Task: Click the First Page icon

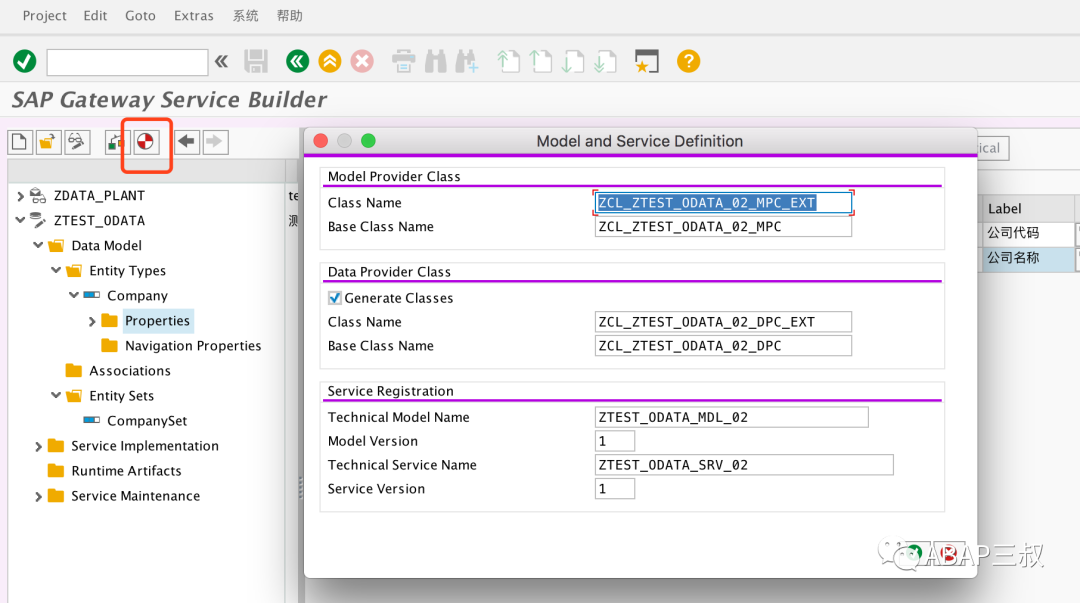Action: [x=508, y=61]
